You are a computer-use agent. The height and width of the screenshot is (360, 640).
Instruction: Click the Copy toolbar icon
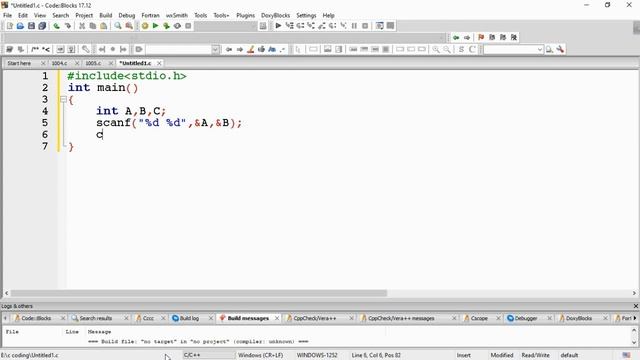(93, 26)
